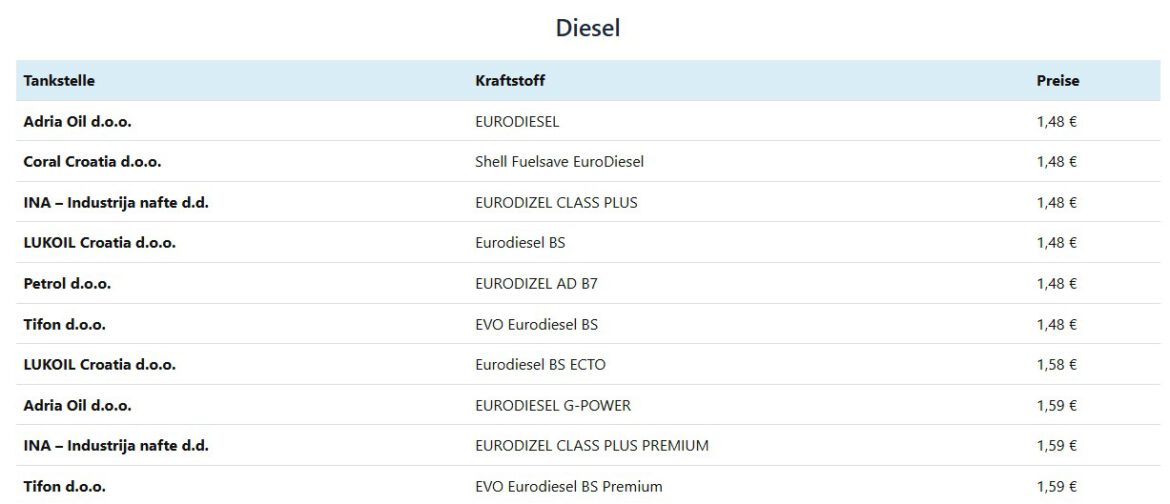
Task: Click Adria Oil in the G-POWER row
Action: click(x=77, y=406)
